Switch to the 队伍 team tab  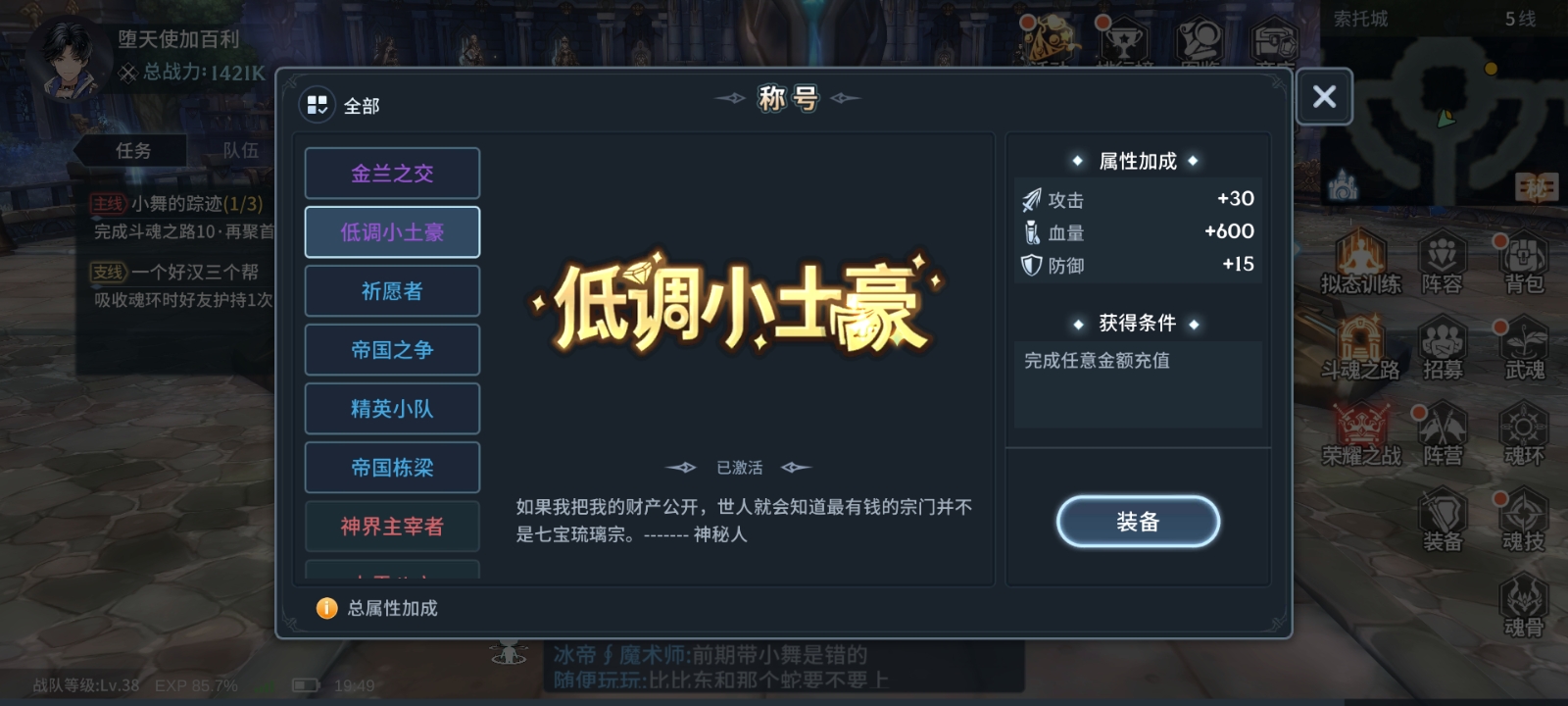241,150
